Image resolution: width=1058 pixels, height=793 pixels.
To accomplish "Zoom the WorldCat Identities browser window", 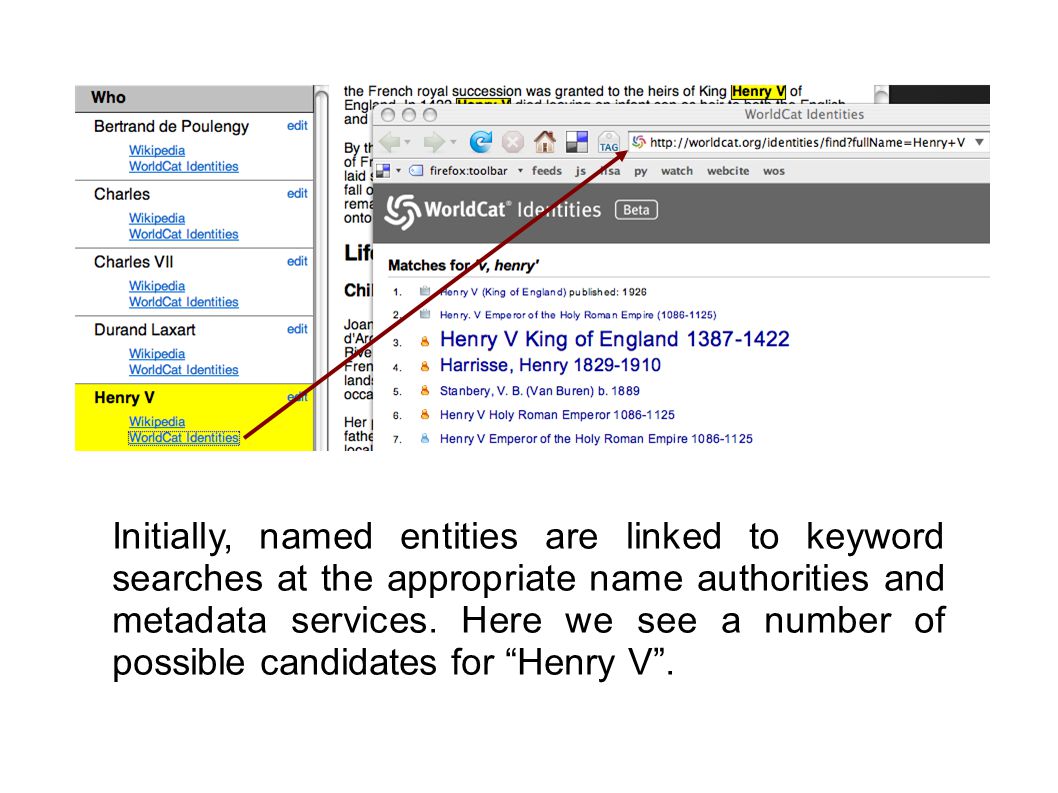I will (430, 115).
